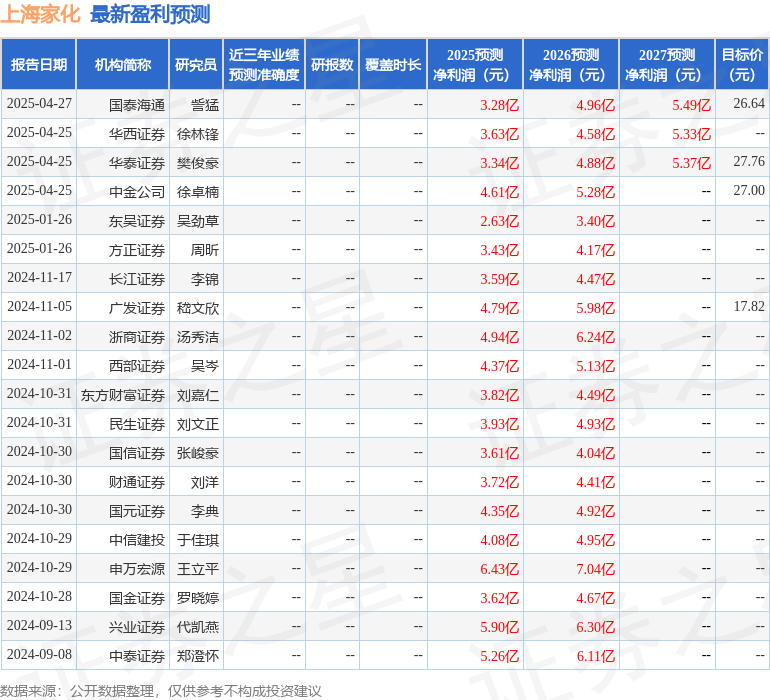Click institution 中泰证券
770x700 pixels.
pos(137,656)
